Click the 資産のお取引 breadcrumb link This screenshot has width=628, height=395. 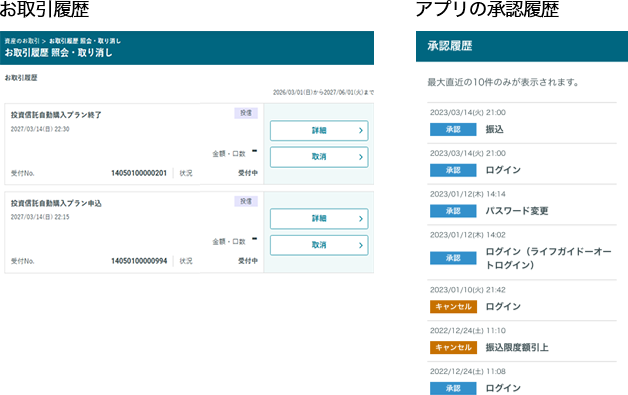22,41
